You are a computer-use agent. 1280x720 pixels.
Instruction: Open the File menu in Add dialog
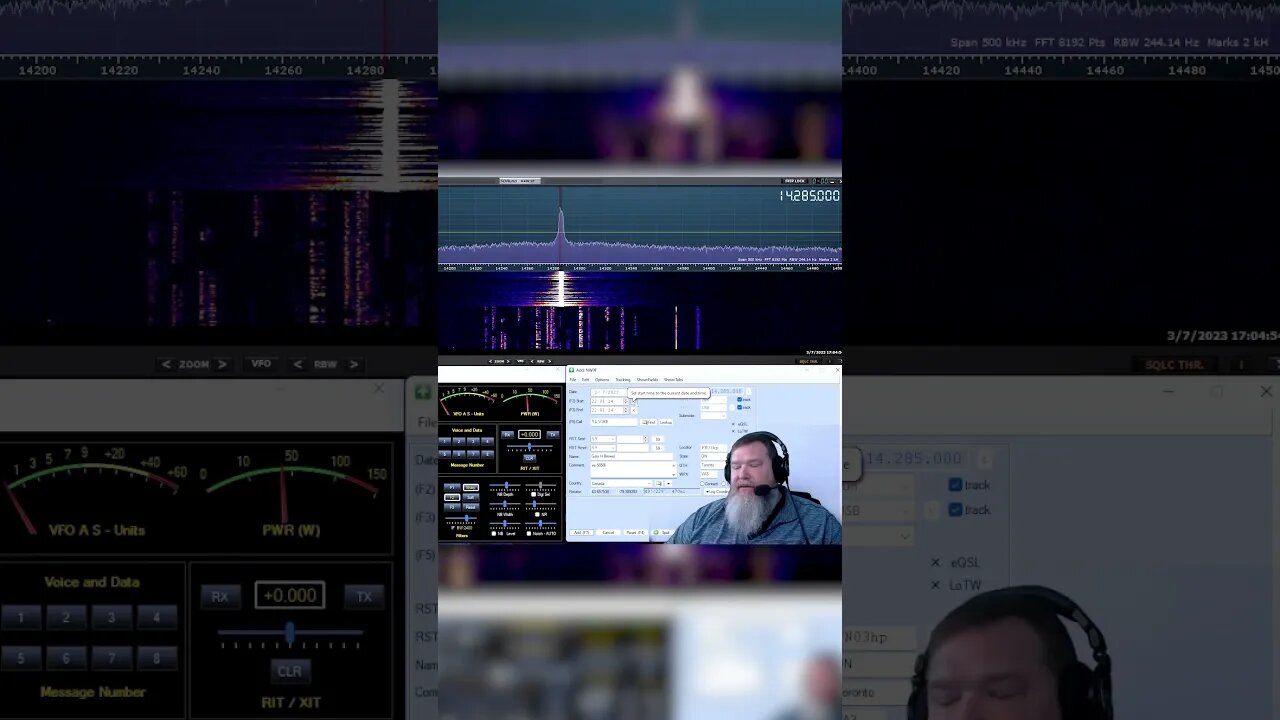(573, 380)
